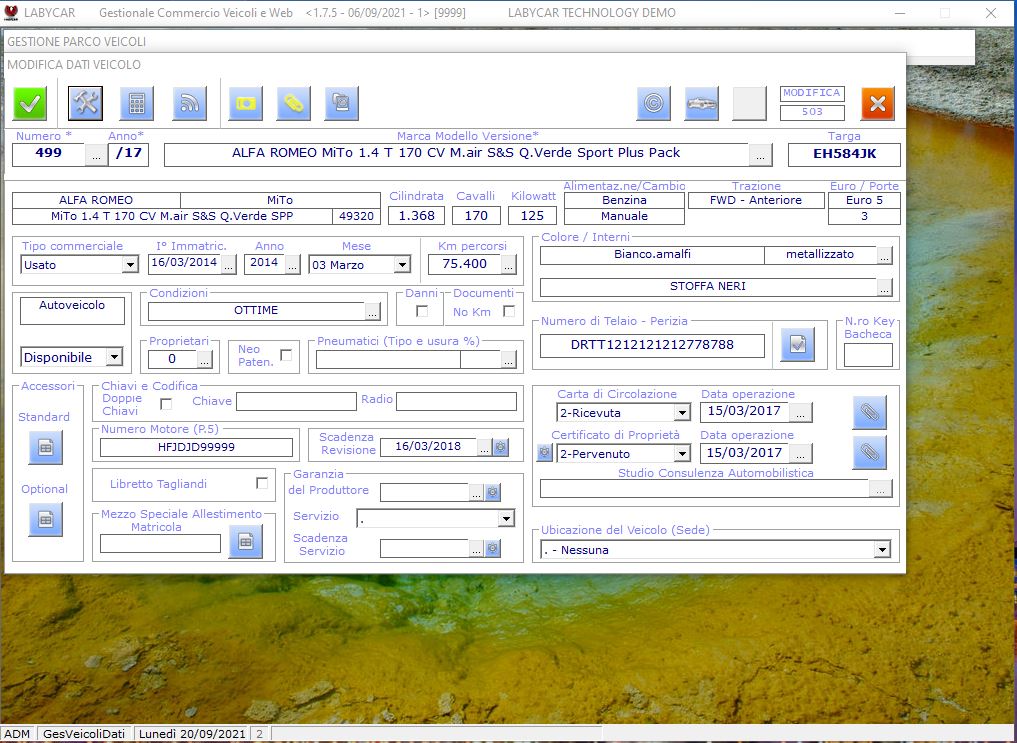Toggle the Neo Paten. checkbox
The width and height of the screenshot is (1017, 743).
pos(286,355)
